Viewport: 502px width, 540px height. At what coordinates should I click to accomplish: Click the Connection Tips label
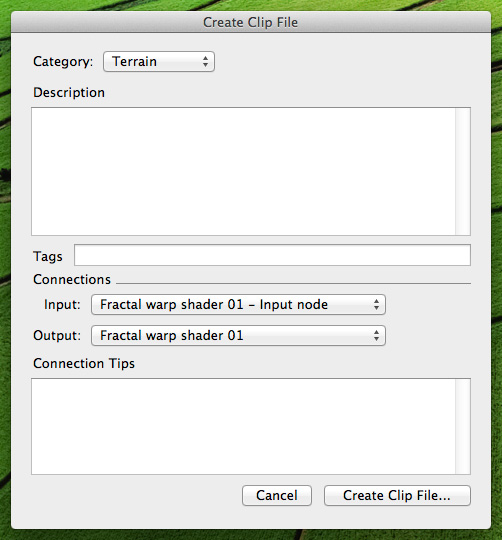(x=84, y=364)
